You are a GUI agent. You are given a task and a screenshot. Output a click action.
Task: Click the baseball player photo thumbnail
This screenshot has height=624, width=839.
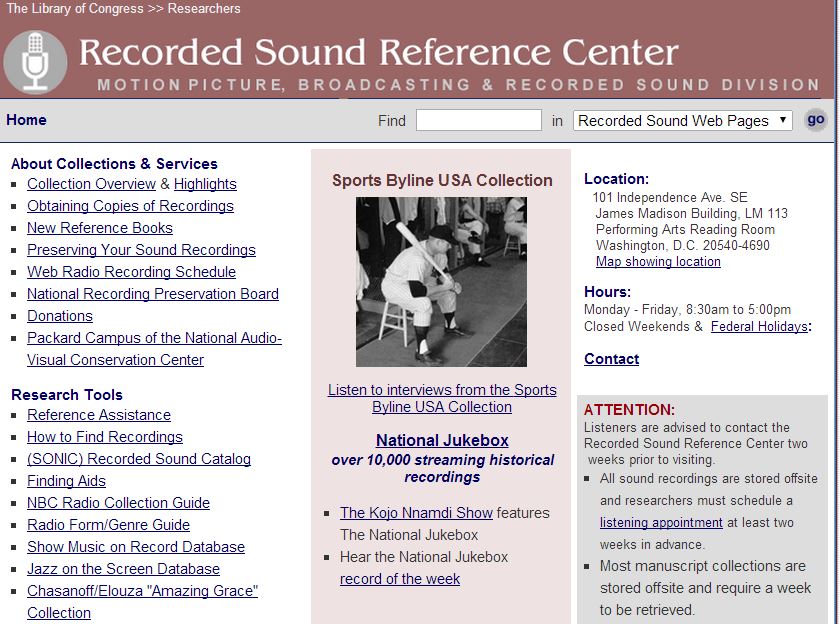point(441,282)
